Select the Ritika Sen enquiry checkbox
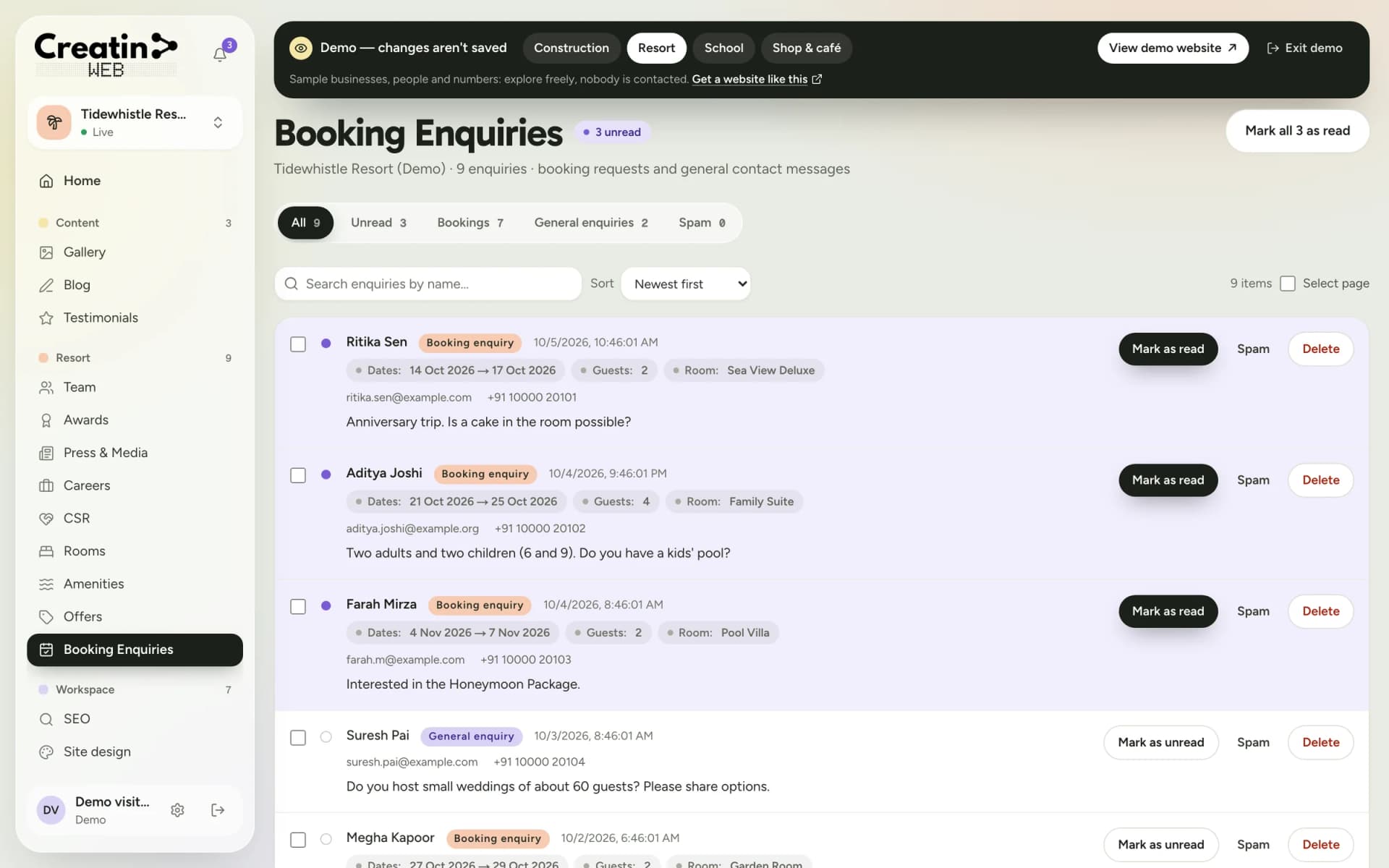This screenshot has width=1389, height=868. point(298,344)
